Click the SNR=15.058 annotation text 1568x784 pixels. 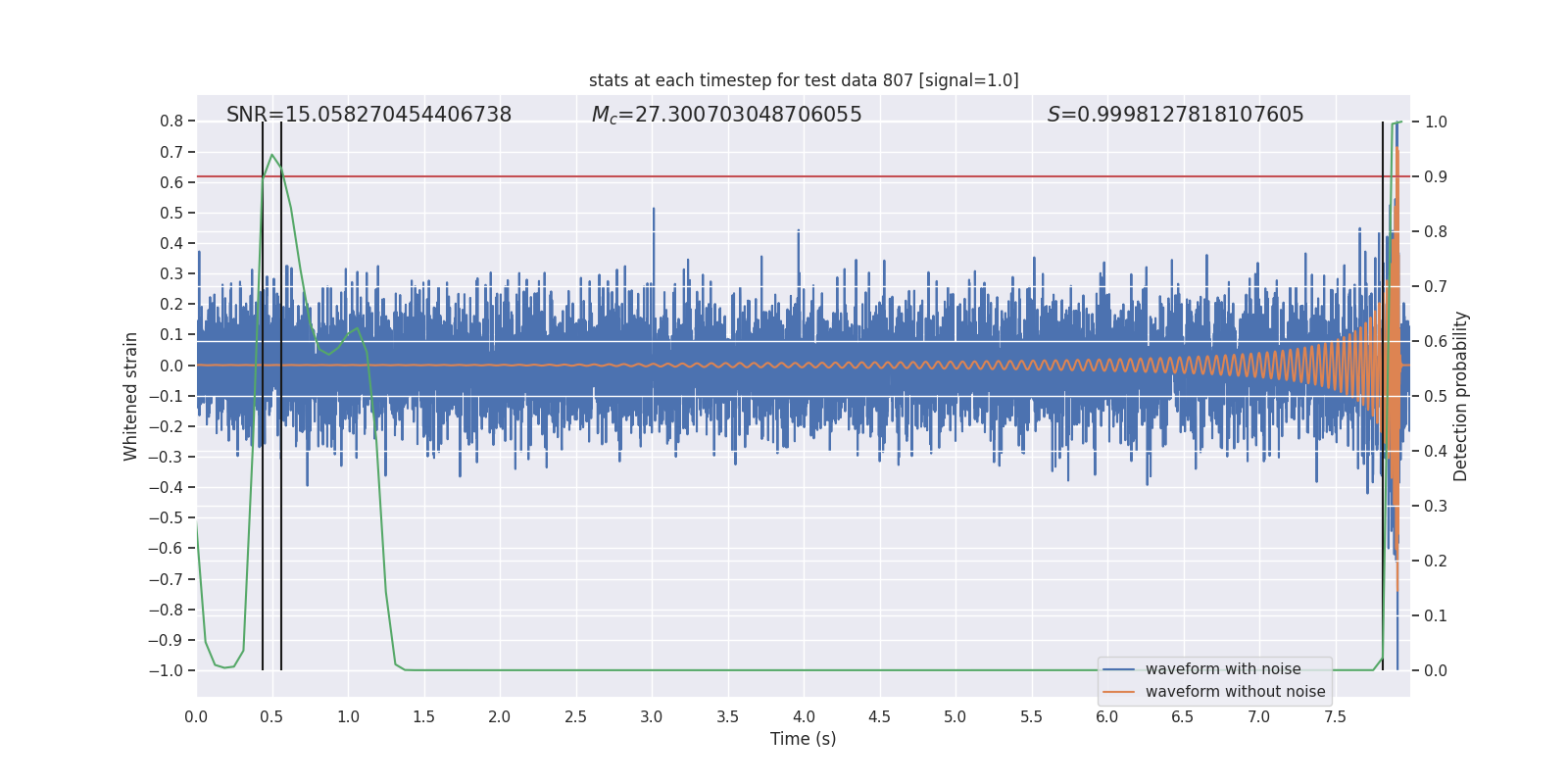[x=368, y=115]
